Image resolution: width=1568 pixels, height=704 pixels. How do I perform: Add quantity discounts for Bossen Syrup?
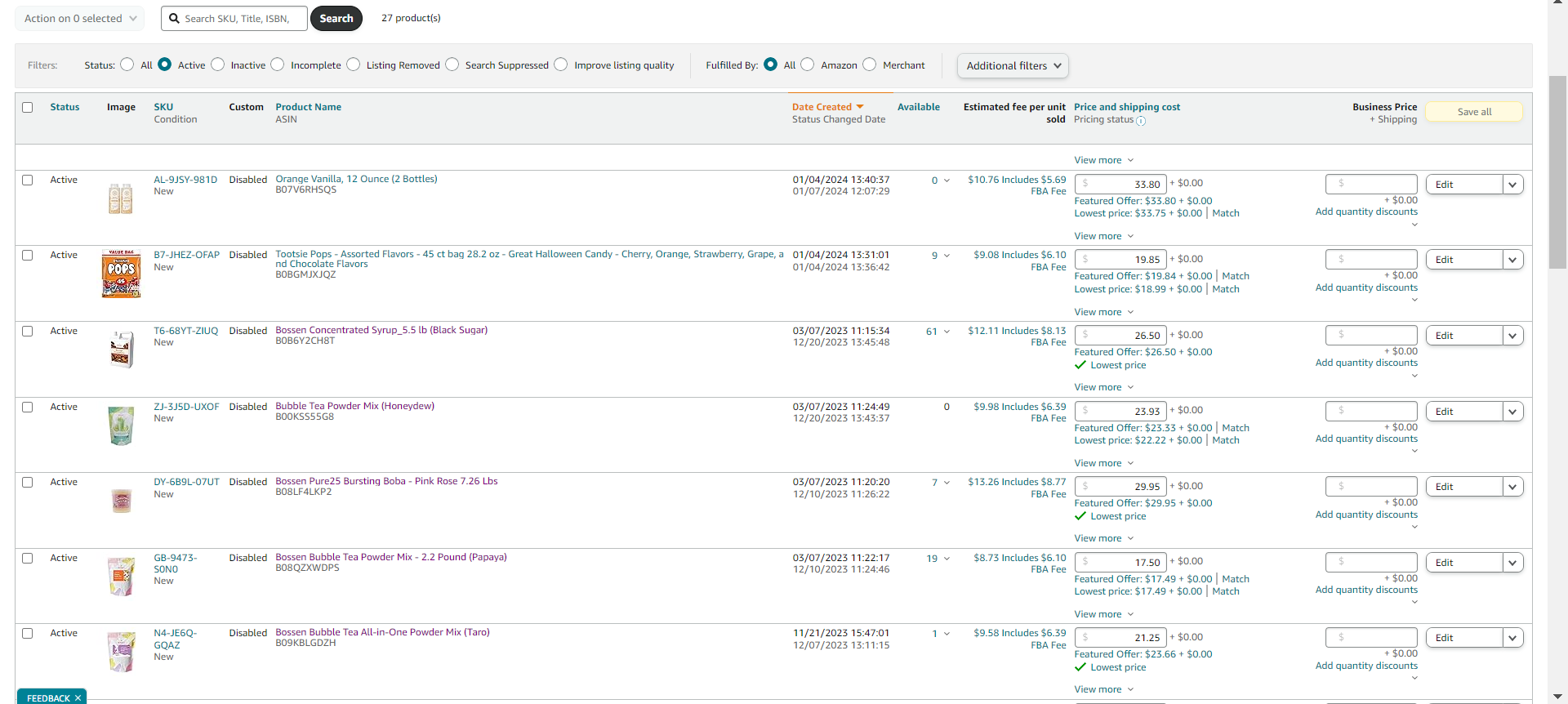1366,363
